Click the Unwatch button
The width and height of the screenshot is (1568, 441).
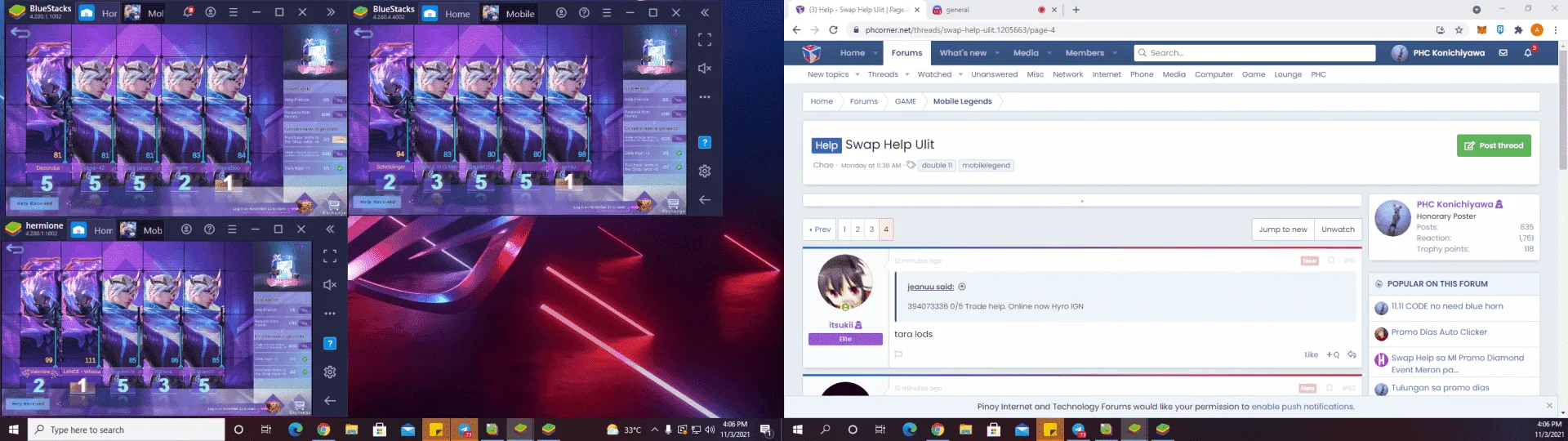pyautogui.click(x=1338, y=229)
